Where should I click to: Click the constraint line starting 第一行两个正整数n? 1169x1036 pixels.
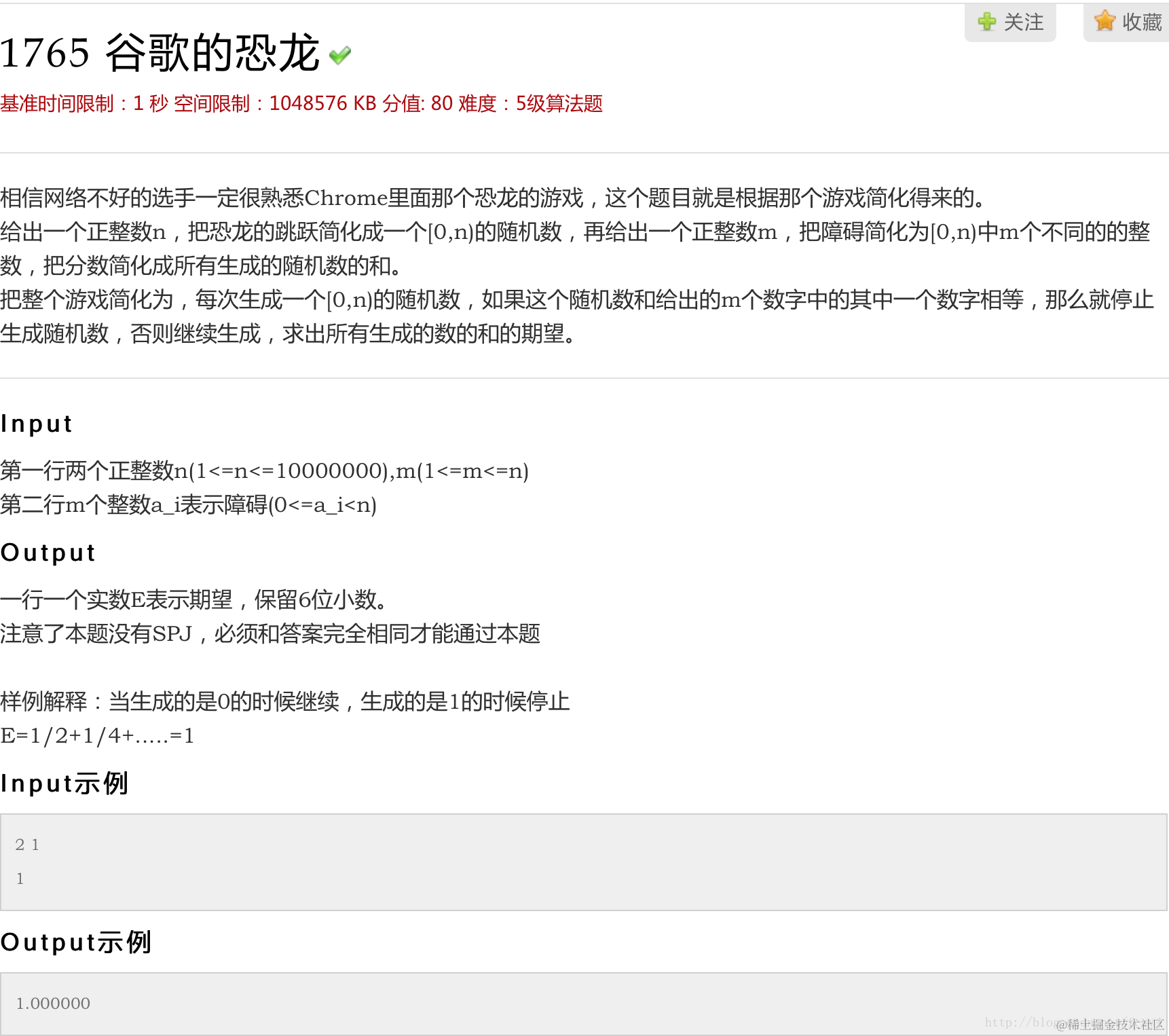[x=265, y=470]
